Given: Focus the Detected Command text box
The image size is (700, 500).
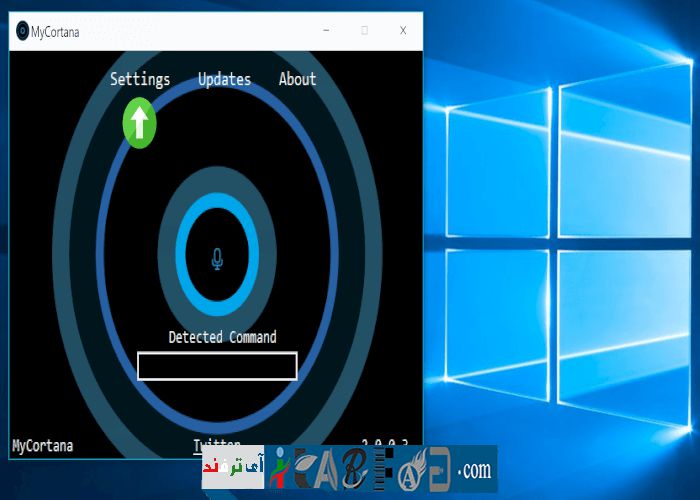Looking at the screenshot, I should [217, 366].
